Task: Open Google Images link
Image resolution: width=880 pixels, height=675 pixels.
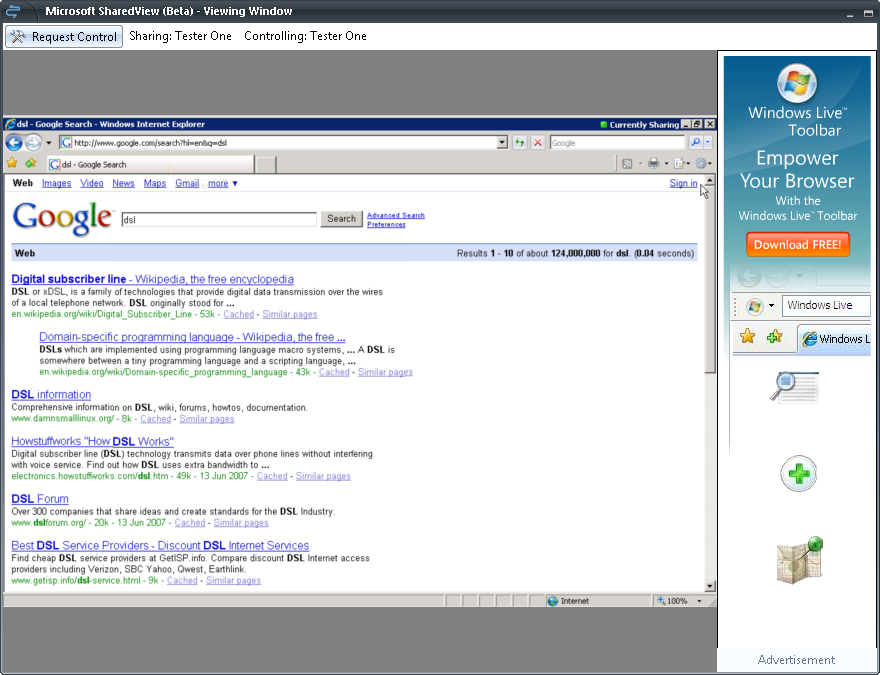Action: (x=56, y=183)
